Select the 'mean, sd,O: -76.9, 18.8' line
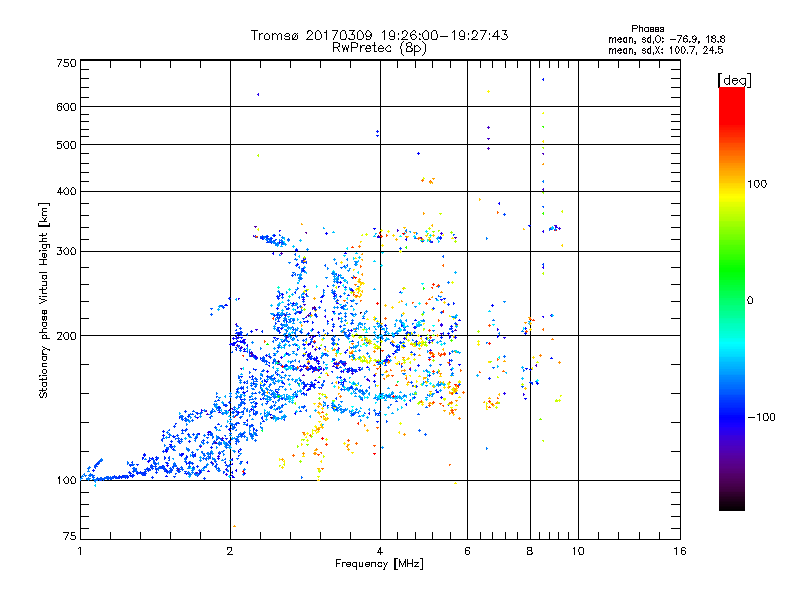Viewport: 800px width, 600px height. [666, 39]
